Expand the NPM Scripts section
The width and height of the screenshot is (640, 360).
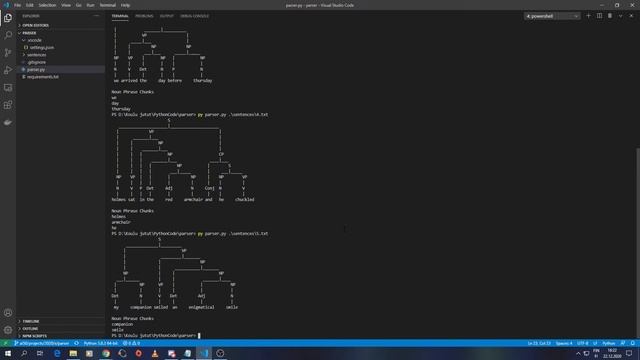pos(60,336)
